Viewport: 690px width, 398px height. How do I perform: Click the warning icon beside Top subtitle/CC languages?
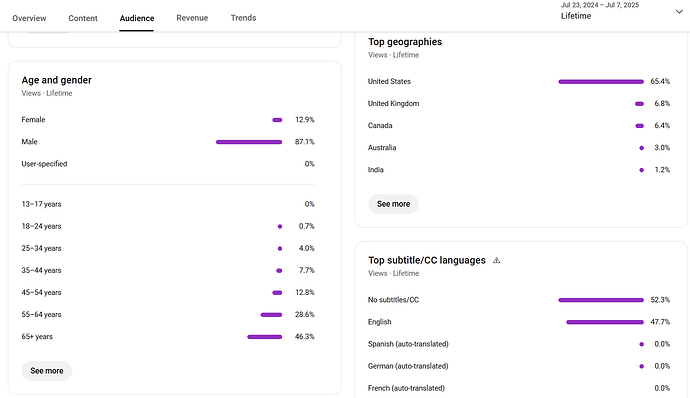click(496, 260)
